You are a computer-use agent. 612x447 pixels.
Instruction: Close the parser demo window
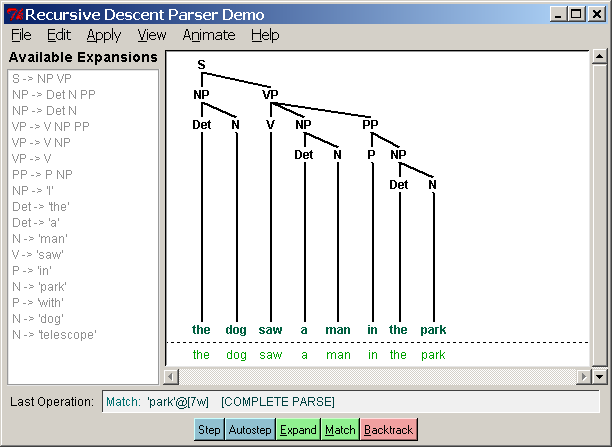(596, 14)
